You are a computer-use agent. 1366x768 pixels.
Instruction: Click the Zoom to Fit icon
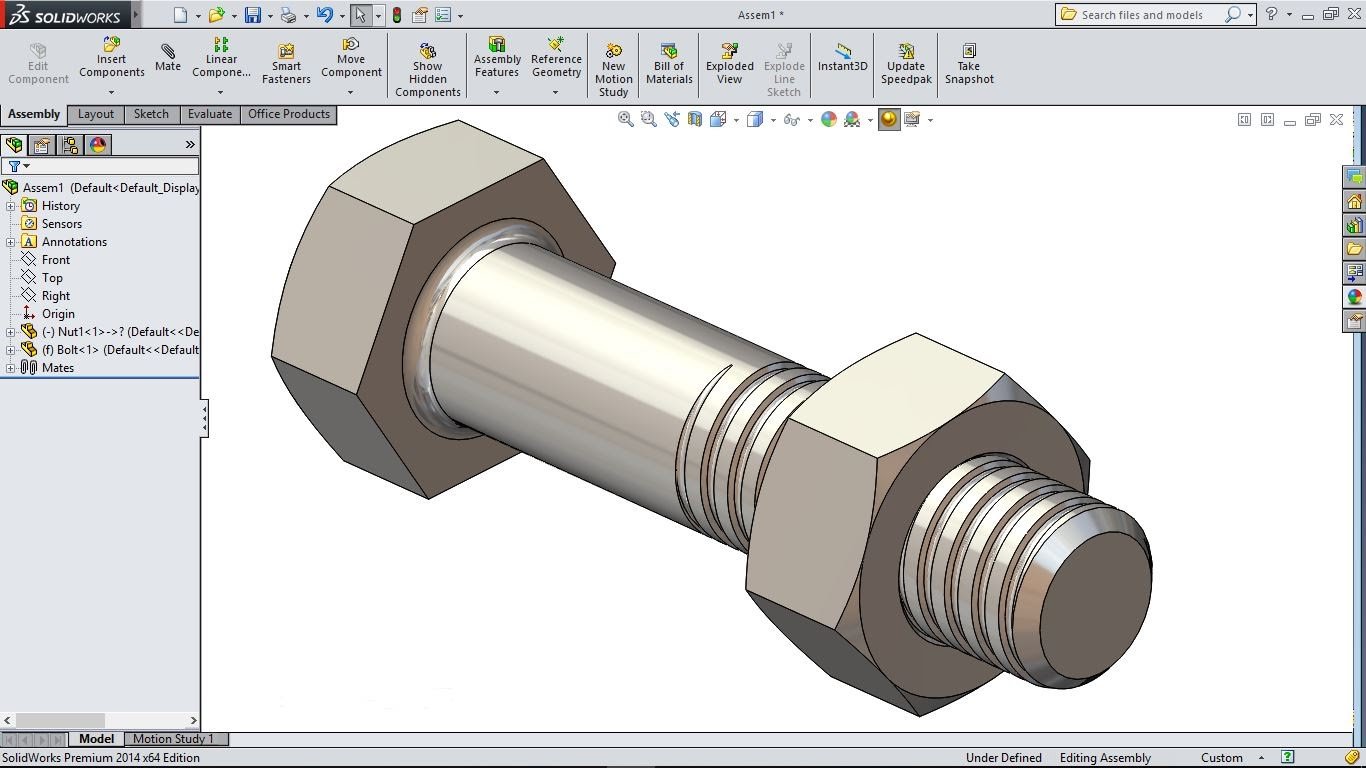[625, 119]
